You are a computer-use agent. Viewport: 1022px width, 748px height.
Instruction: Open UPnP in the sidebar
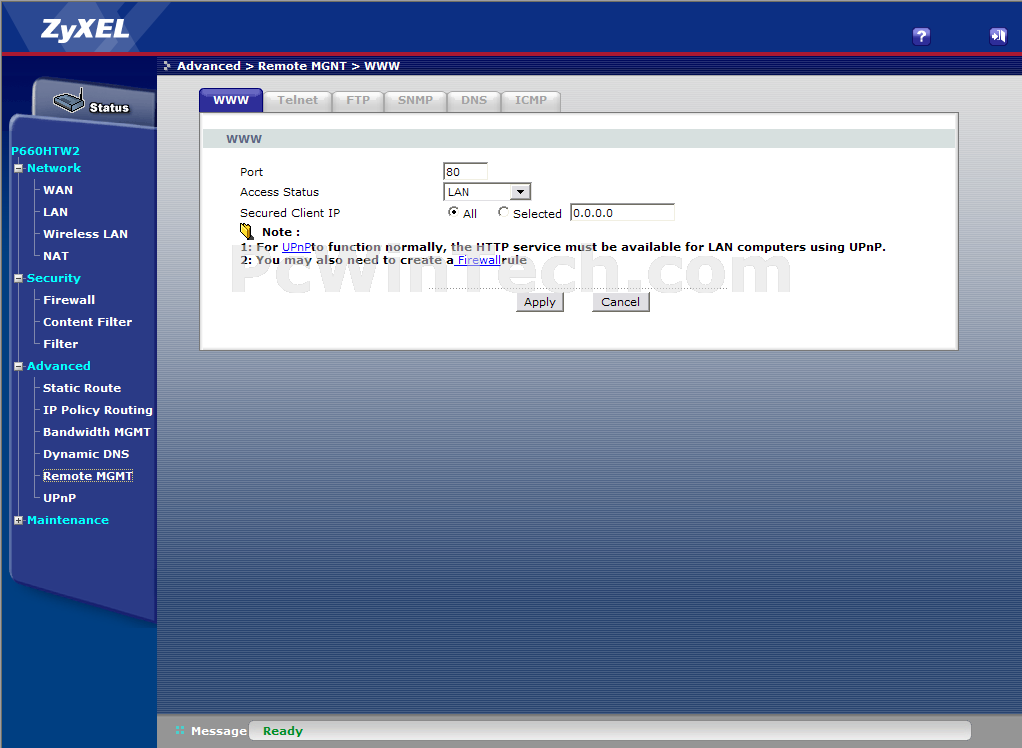pyautogui.click(x=59, y=498)
